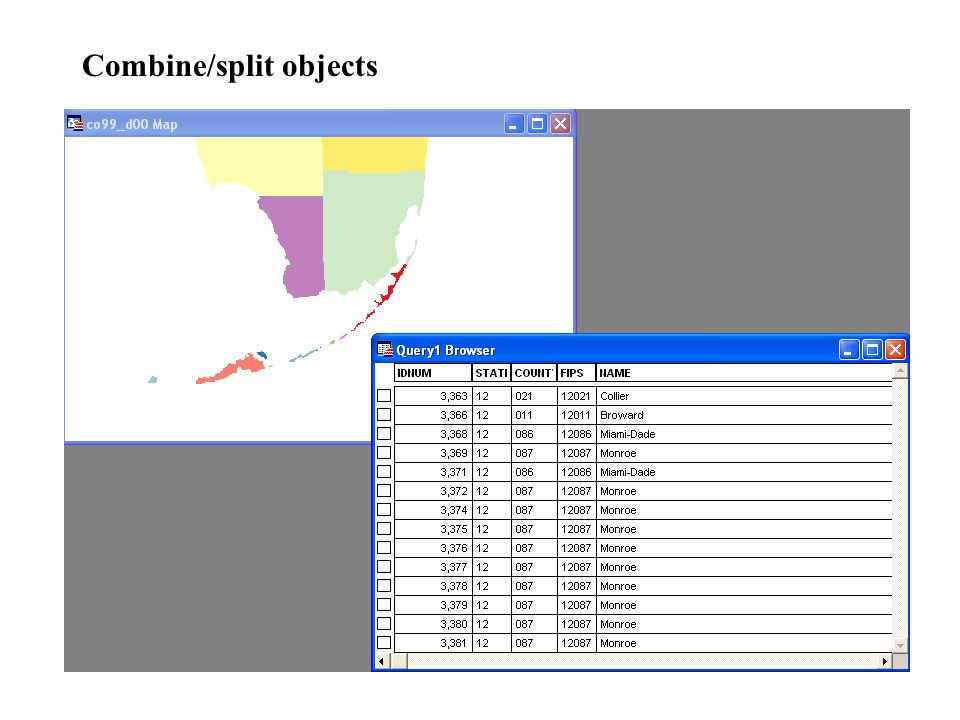Select the row box for IDNUM 3,377
This screenshot has width=960, height=720.
(384, 566)
